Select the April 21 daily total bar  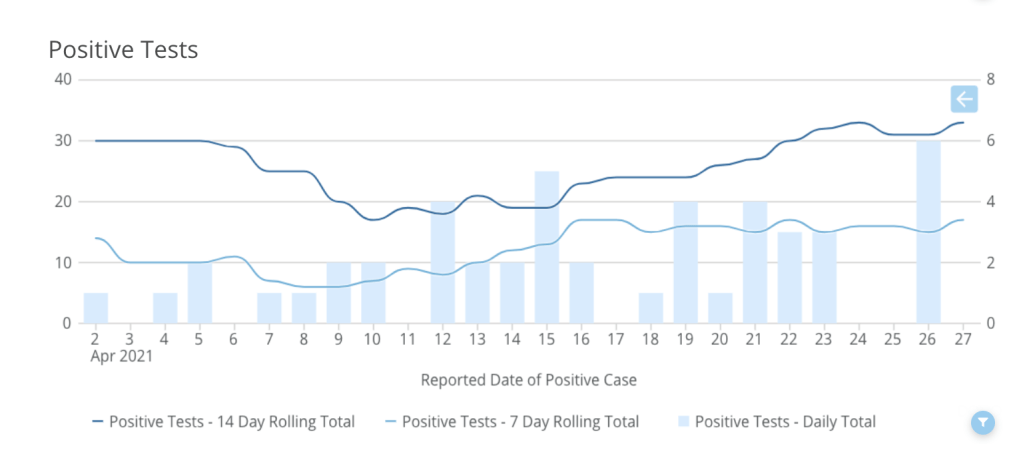pos(754,263)
